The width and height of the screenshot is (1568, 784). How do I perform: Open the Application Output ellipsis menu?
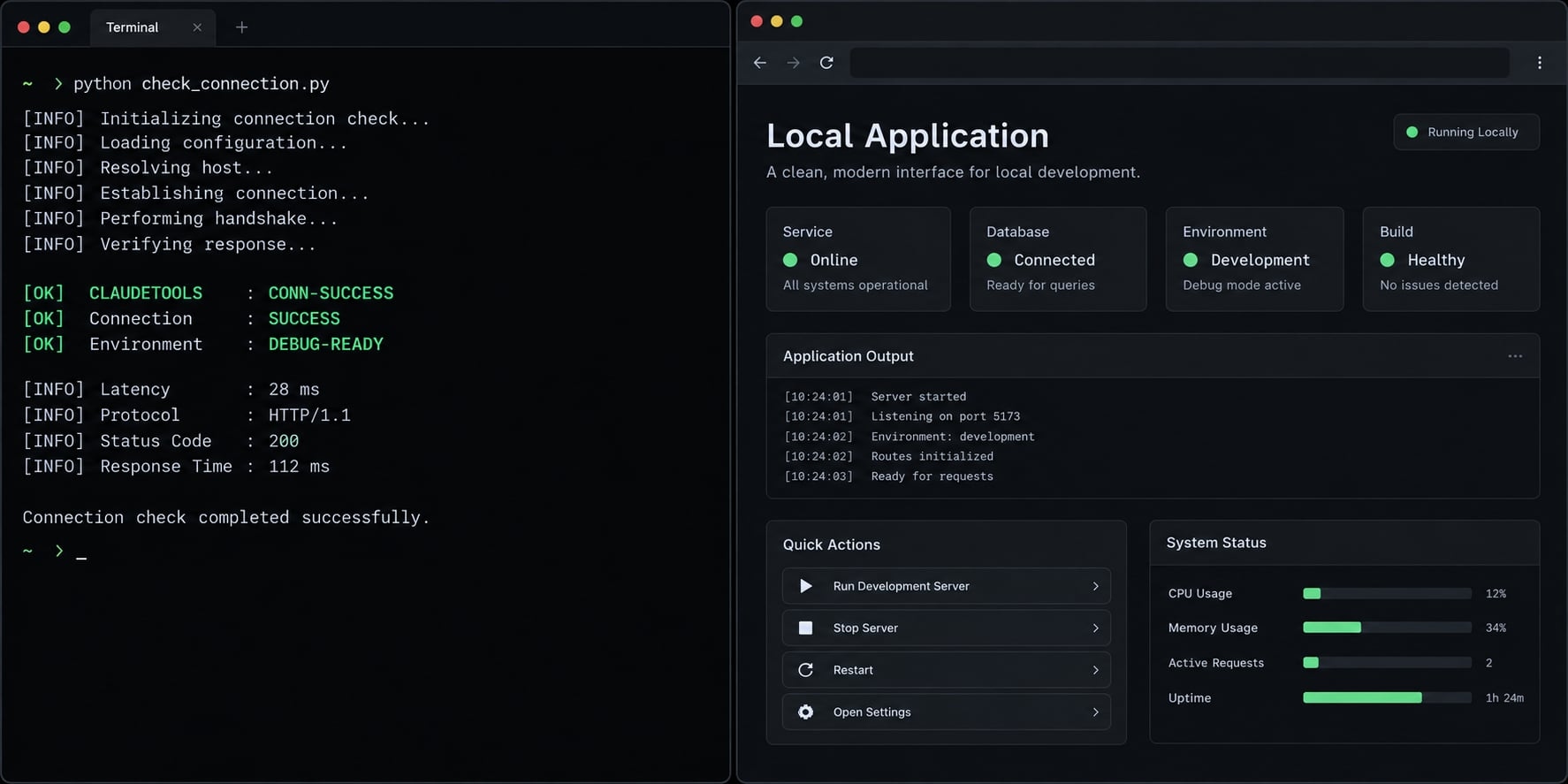(1515, 356)
